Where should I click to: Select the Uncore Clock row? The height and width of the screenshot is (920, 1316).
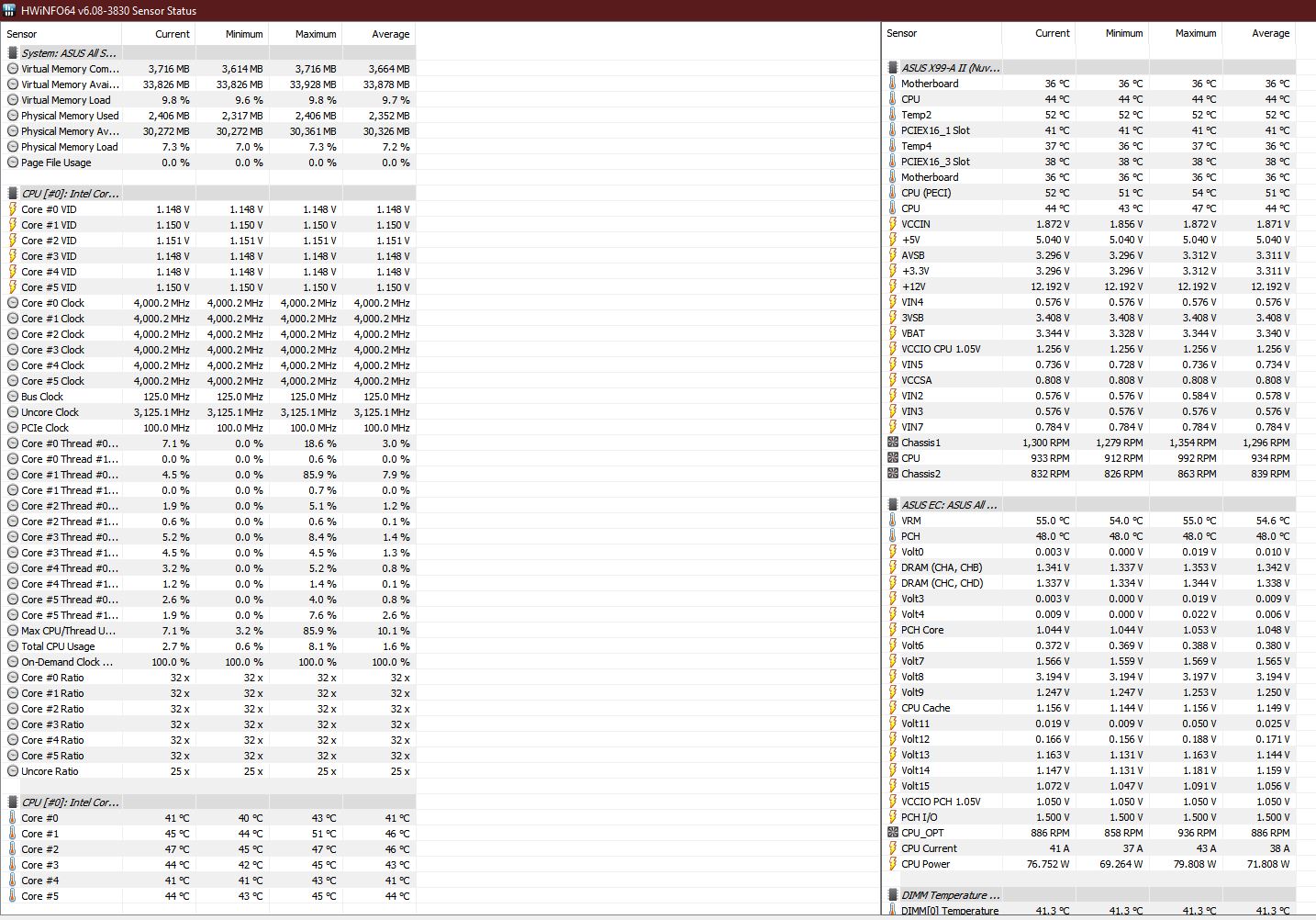click(x=211, y=412)
